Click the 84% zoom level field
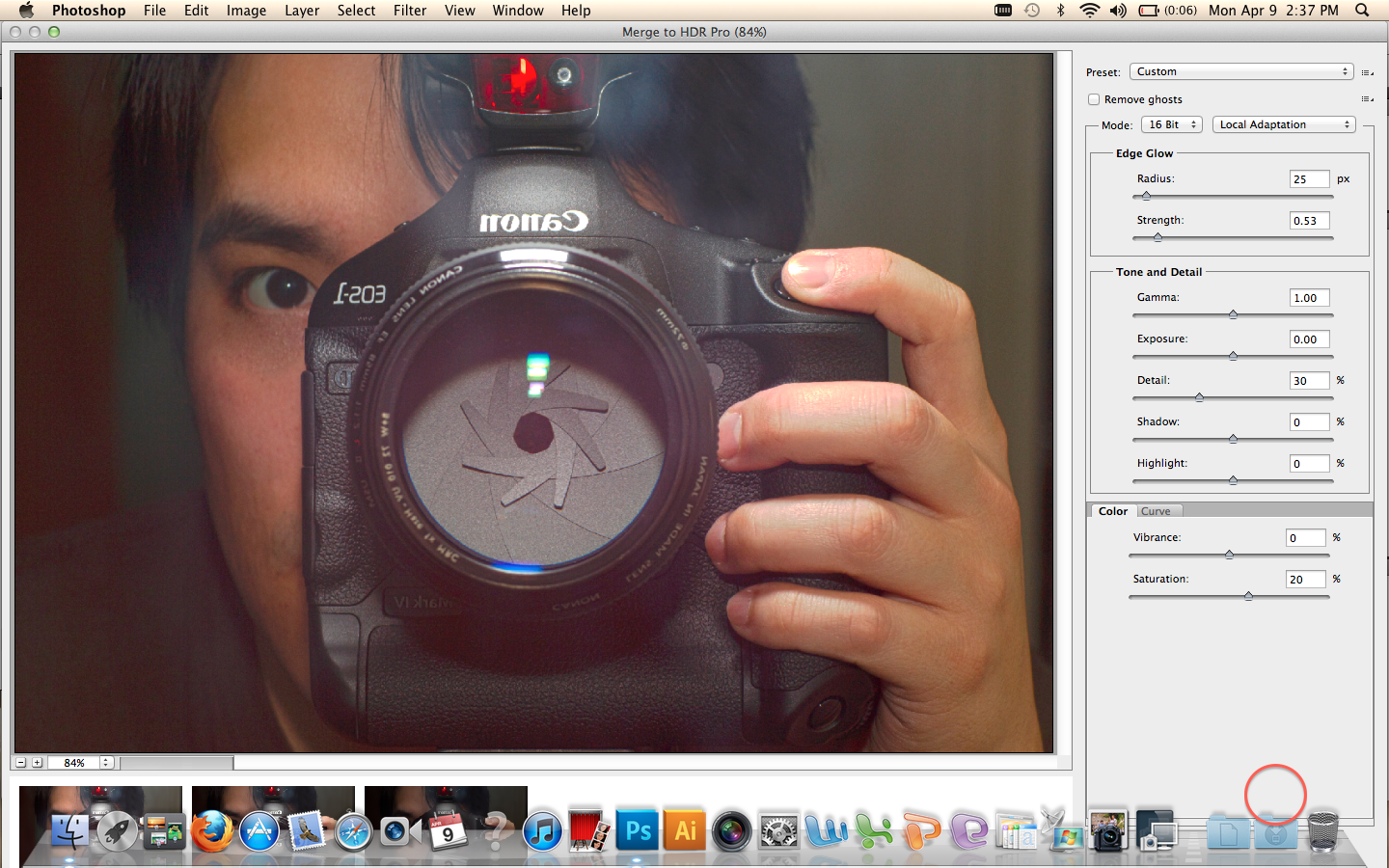1389x868 pixels. tap(74, 762)
